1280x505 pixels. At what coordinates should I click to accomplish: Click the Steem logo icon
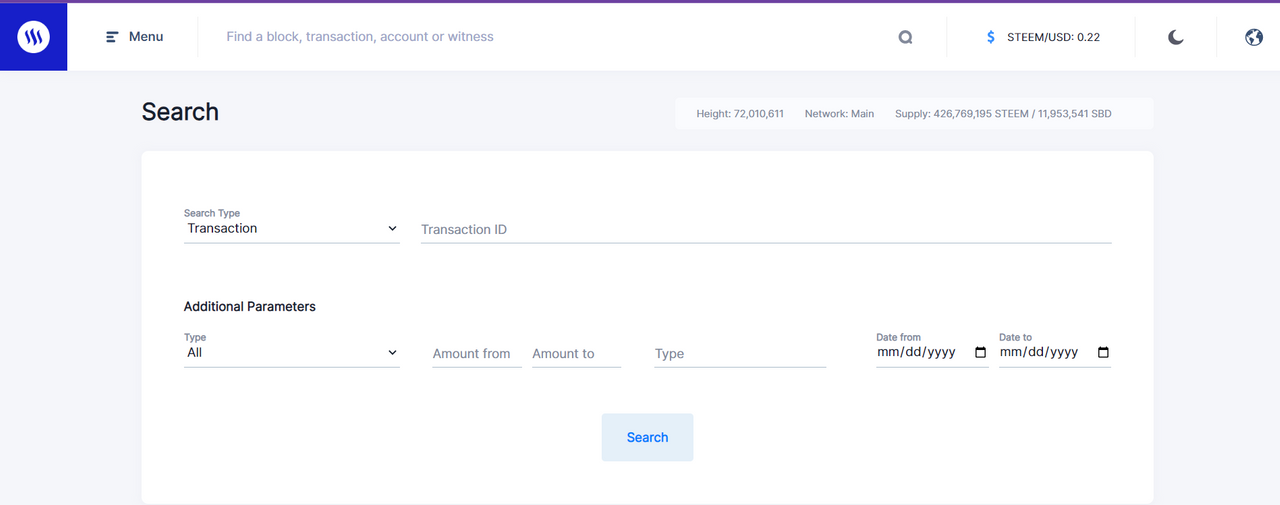tap(33, 37)
